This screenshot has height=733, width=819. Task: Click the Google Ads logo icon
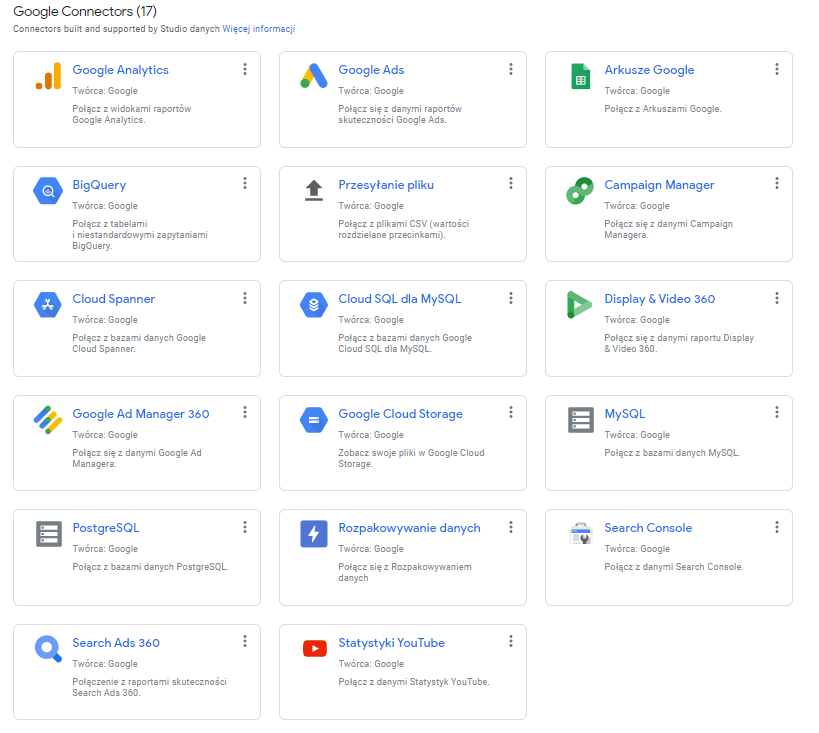coord(314,76)
